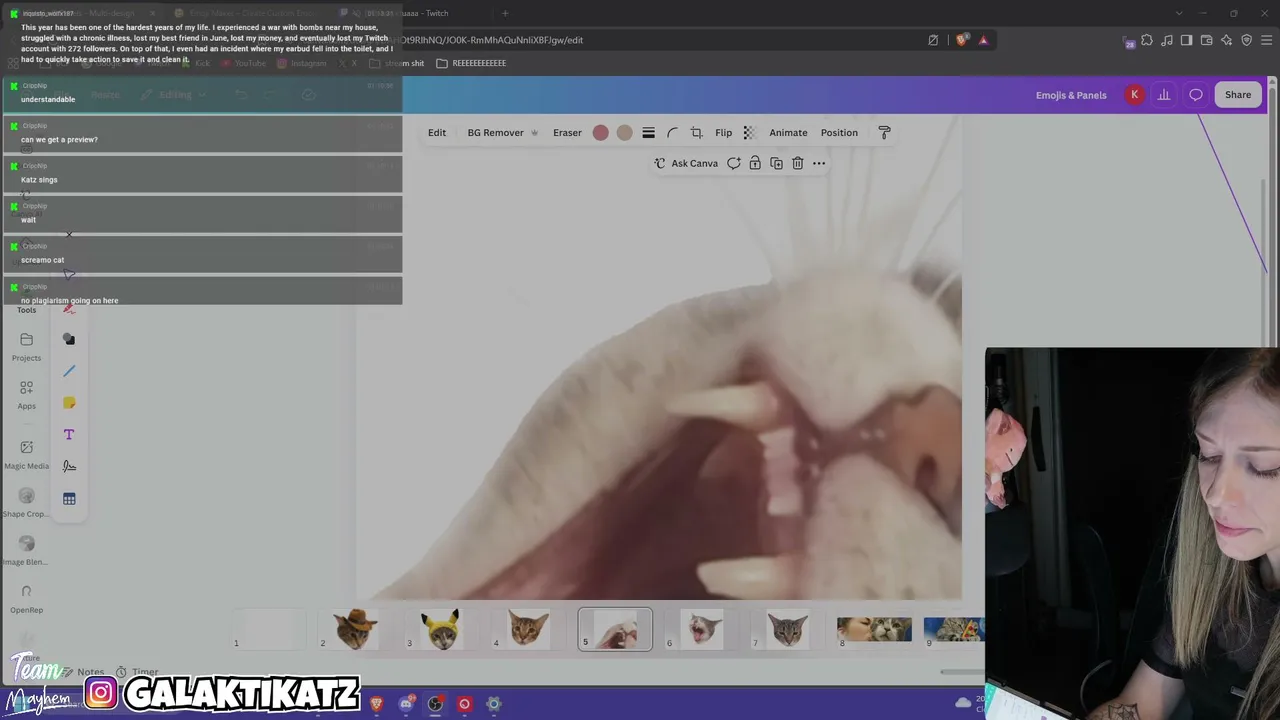The height and width of the screenshot is (720, 1280).
Task: Open the analytics bar chart icon
Action: [x=1164, y=95]
